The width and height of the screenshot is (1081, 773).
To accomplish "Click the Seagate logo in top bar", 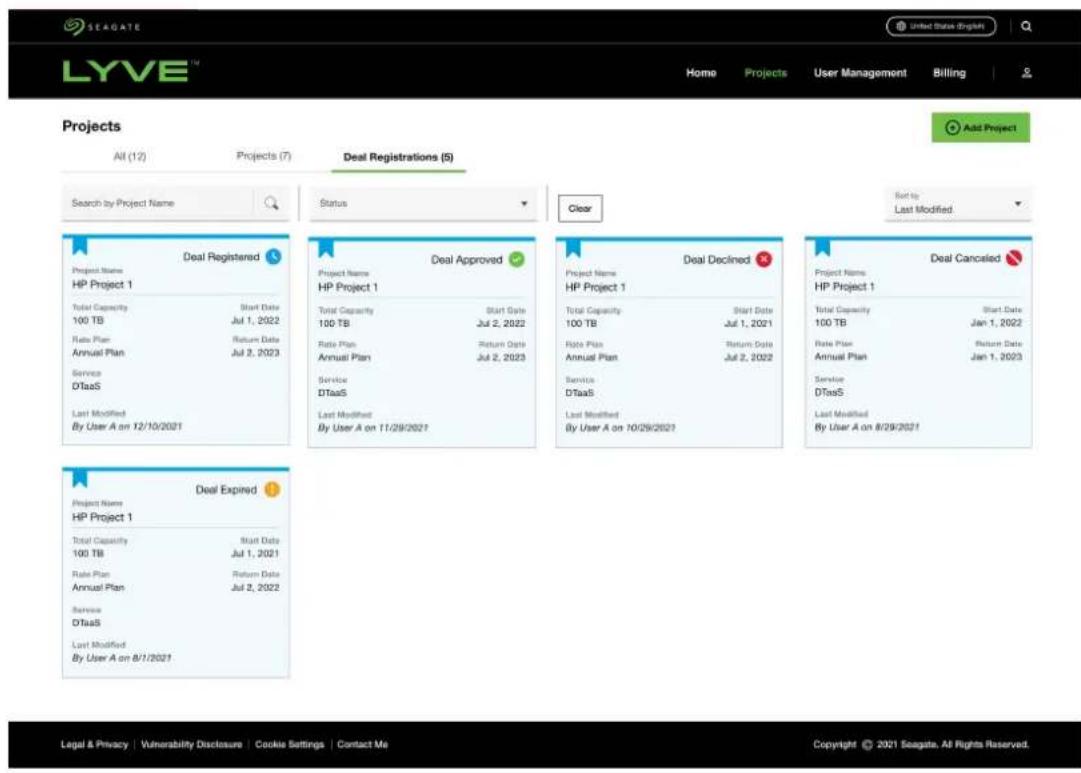I will (x=102, y=26).
